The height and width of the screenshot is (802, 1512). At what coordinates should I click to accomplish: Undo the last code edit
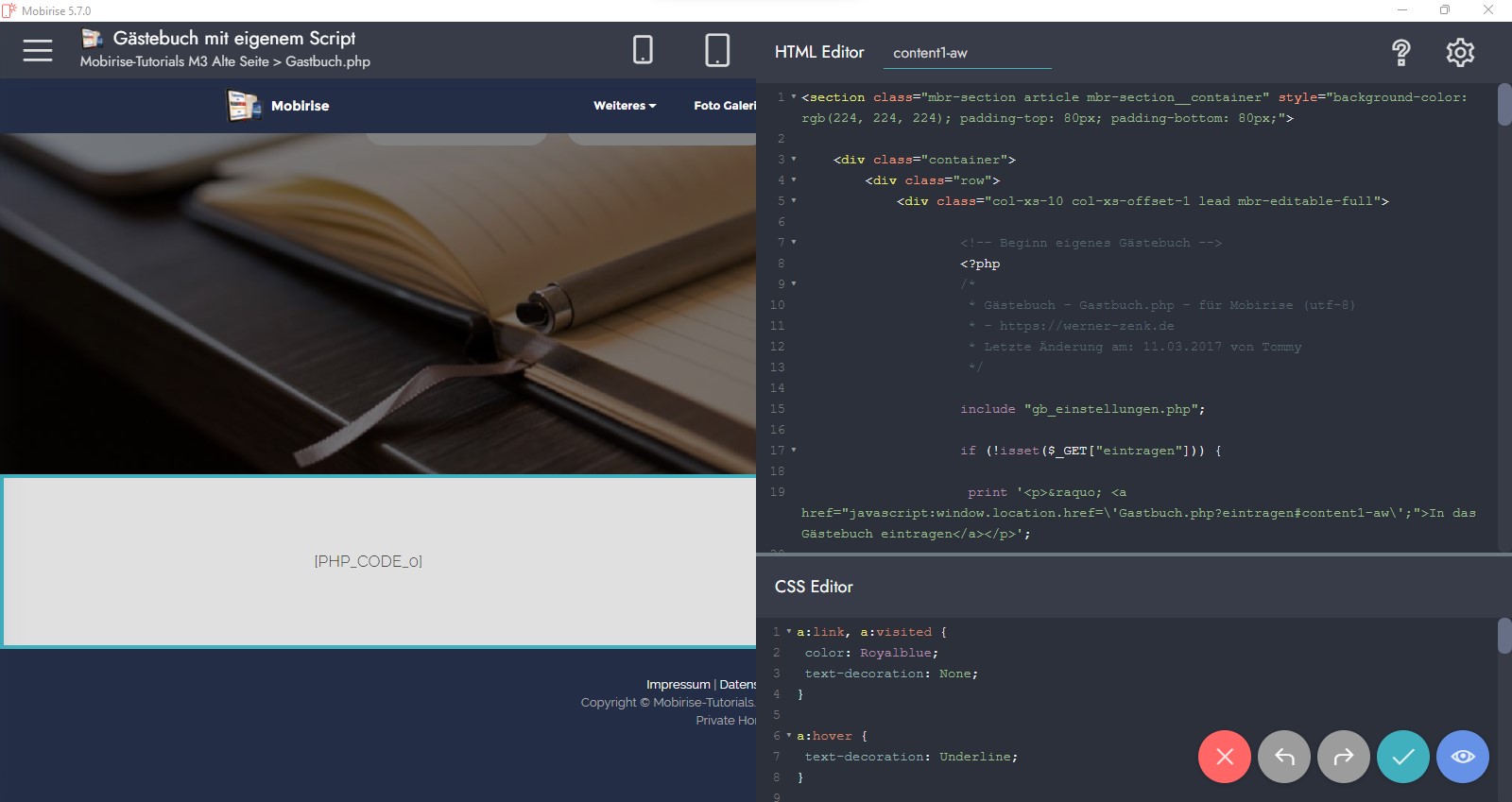[1284, 757]
